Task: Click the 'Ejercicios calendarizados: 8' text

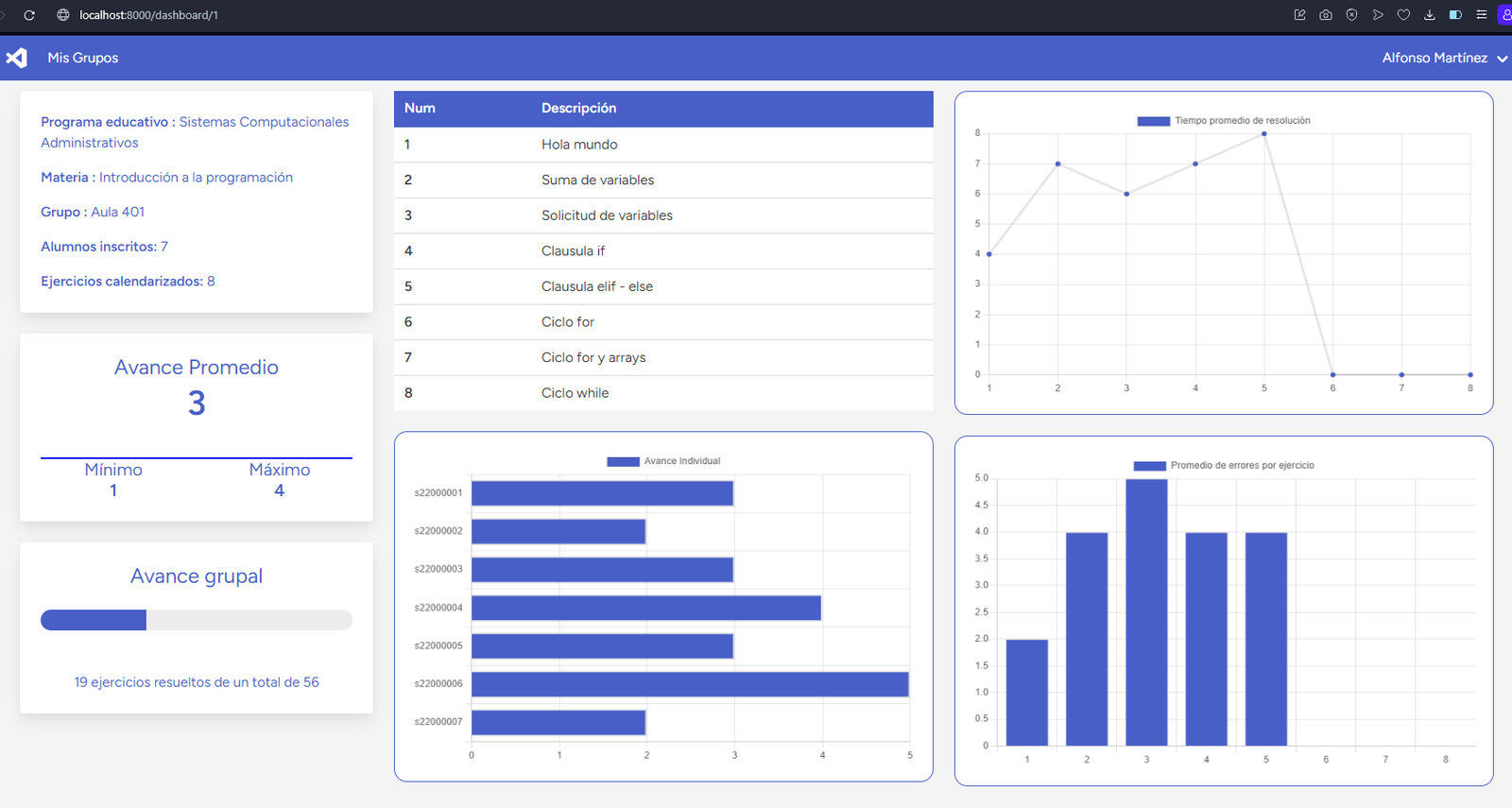Action: coord(128,282)
